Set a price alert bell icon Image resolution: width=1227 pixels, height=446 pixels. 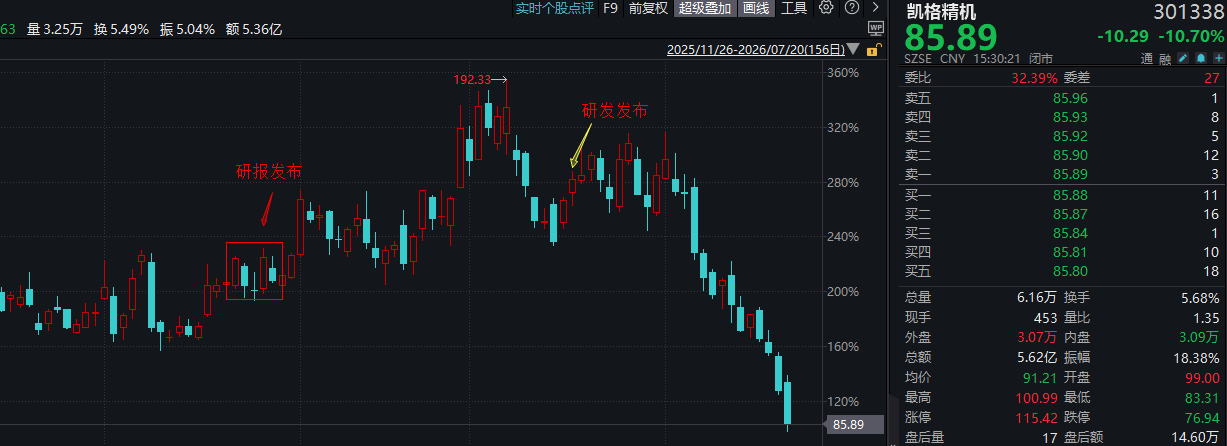point(1200,59)
